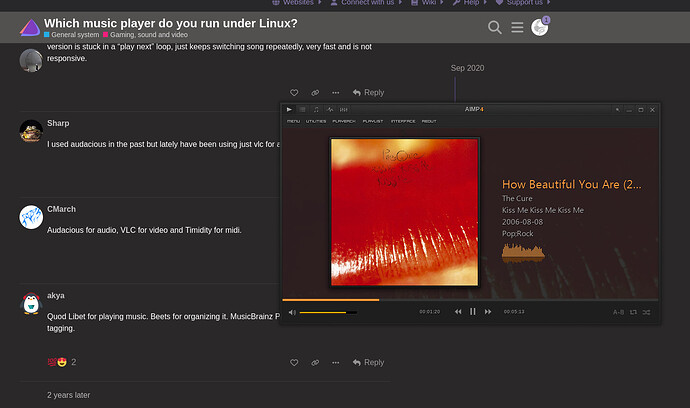Open AIMP Utilities menu
The height and width of the screenshot is (408, 690).
point(316,121)
